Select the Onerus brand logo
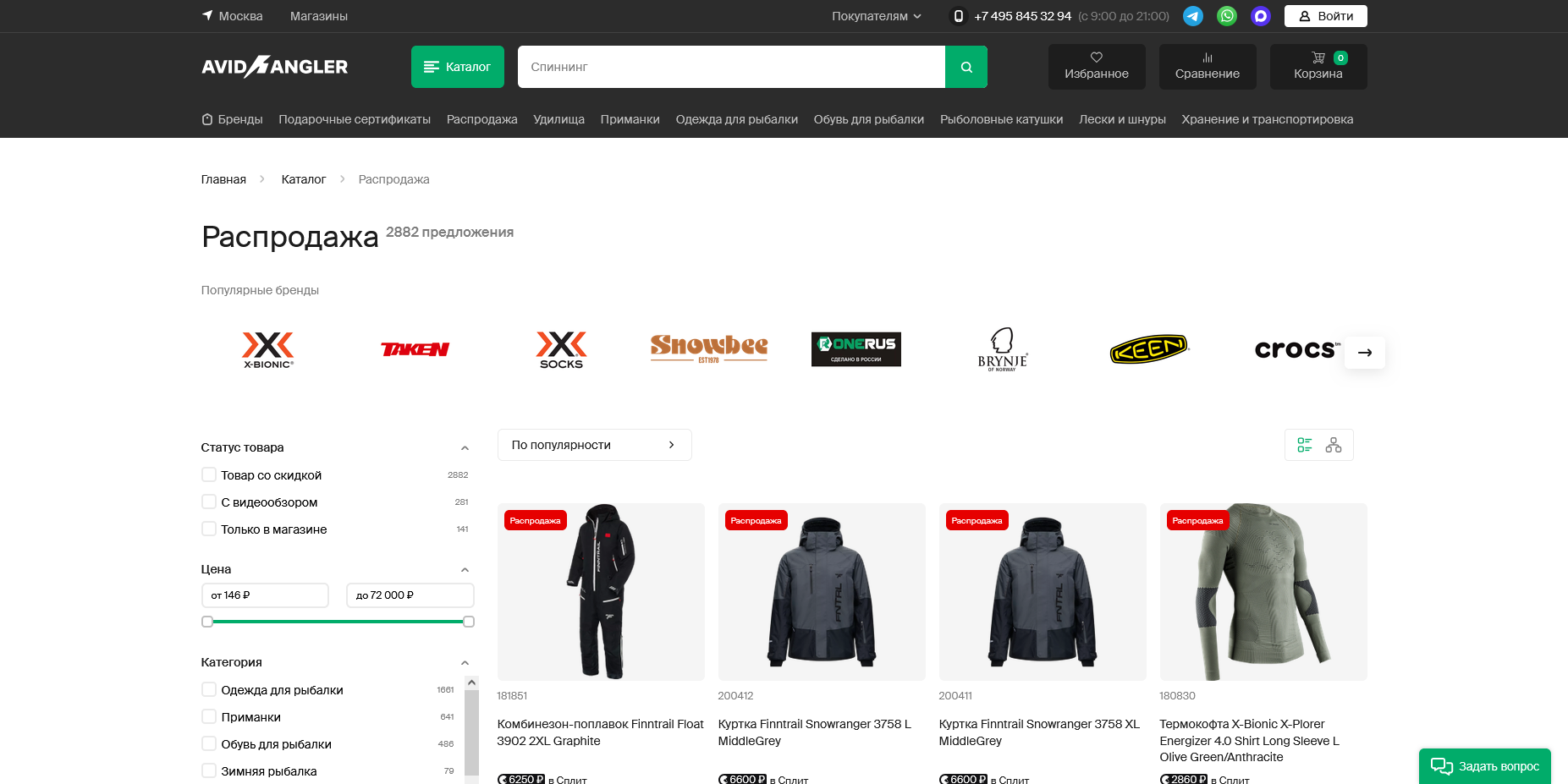This screenshot has height=784, width=1568. 856,349
